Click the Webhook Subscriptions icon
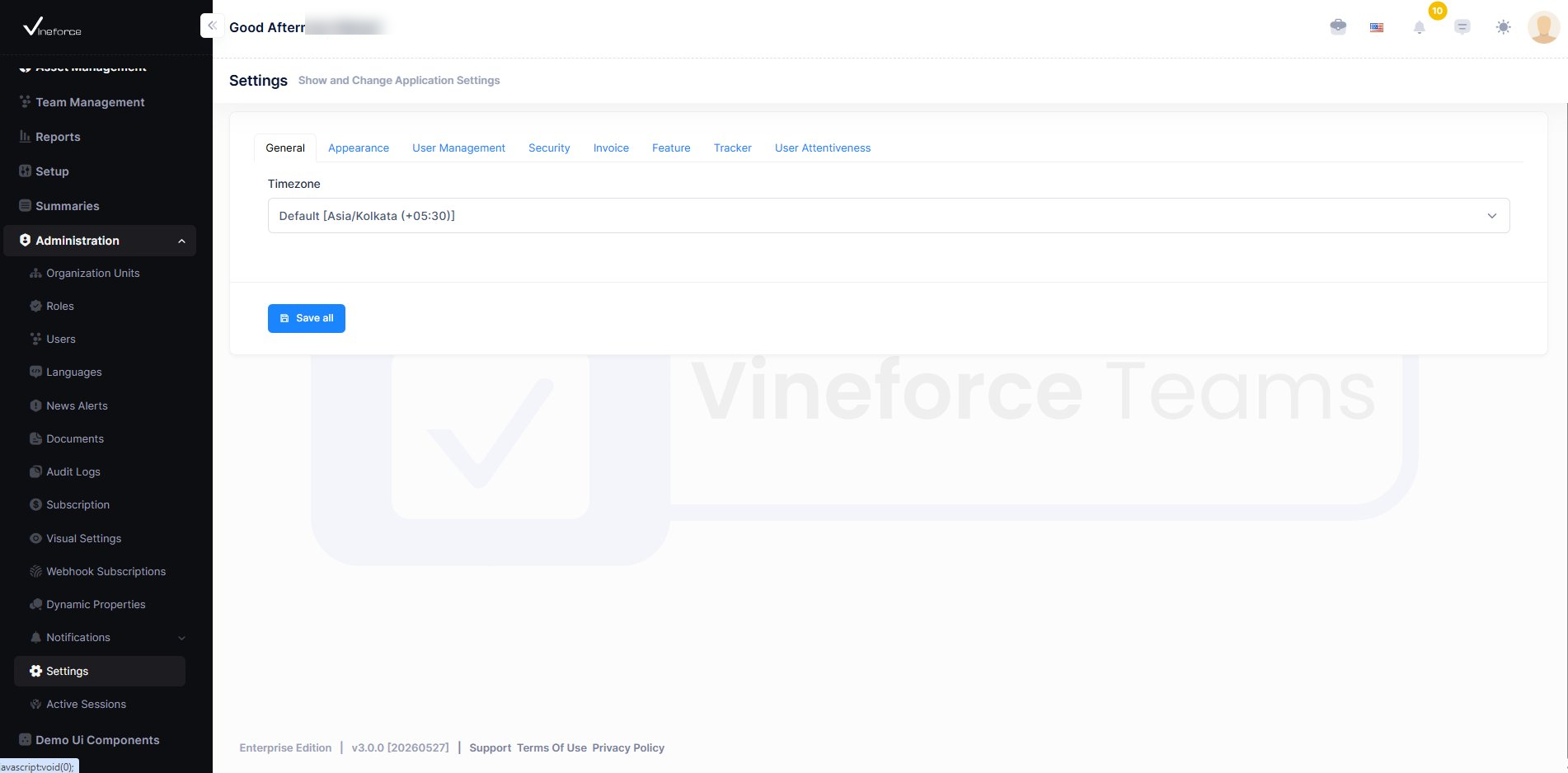Image resolution: width=1568 pixels, height=773 pixels. (x=35, y=572)
